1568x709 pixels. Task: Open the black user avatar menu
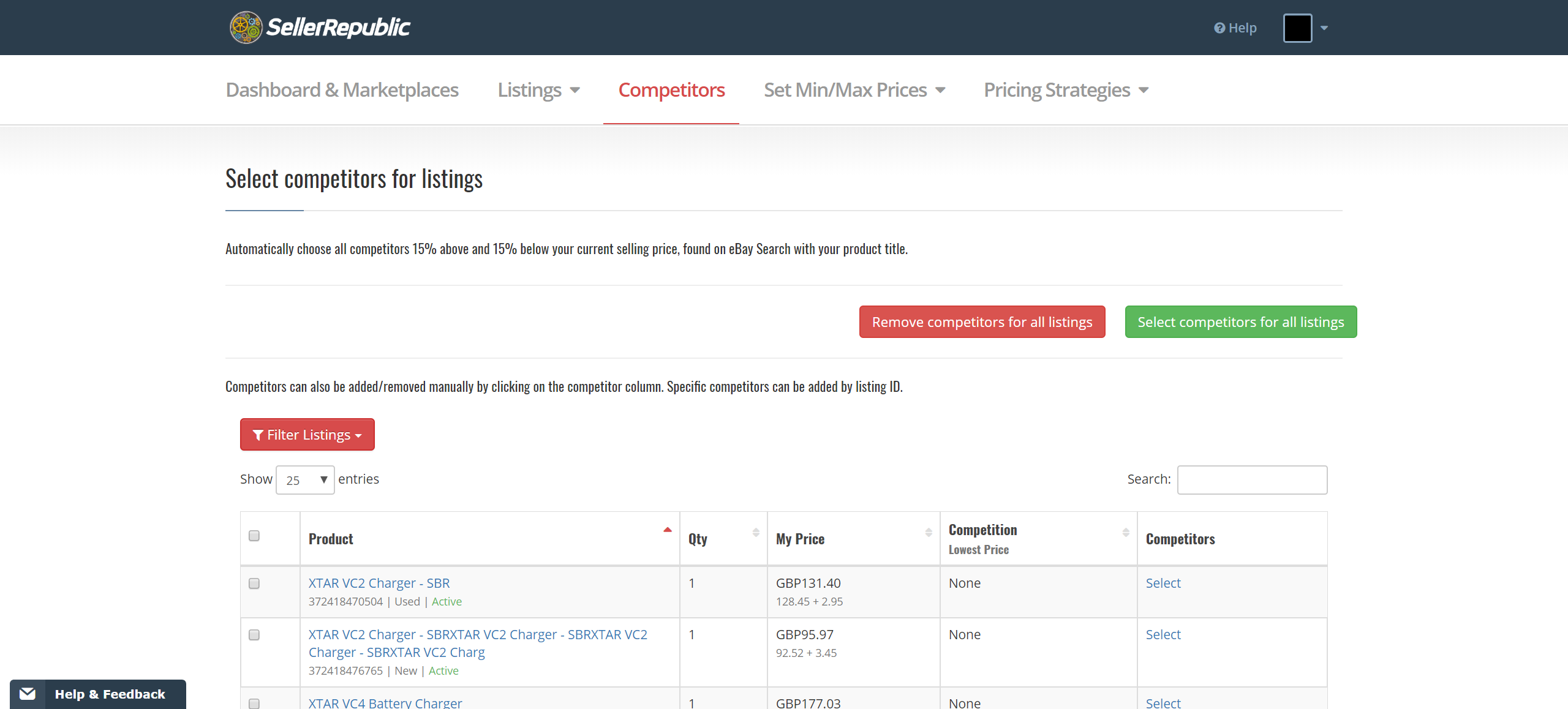pyautogui.click(x=1305, y=28)
